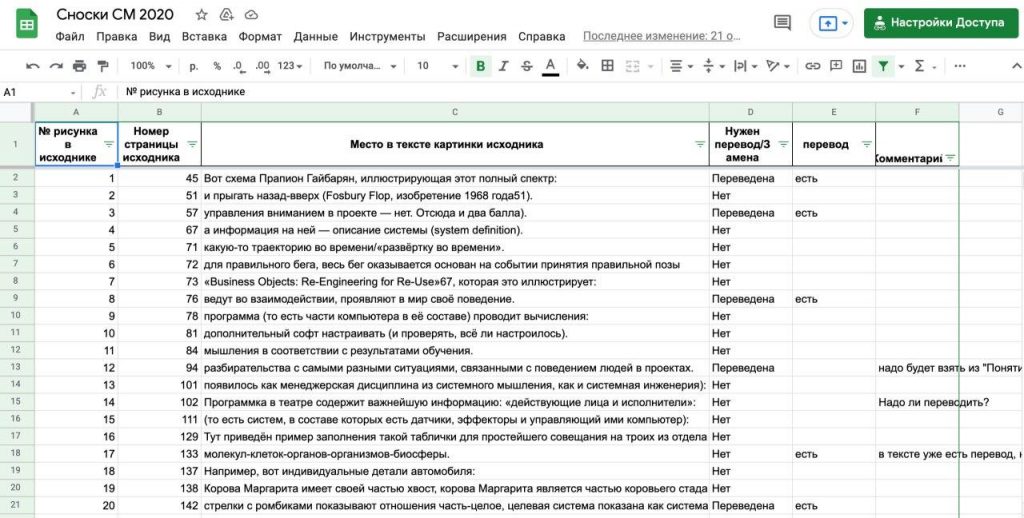Open number format 123 dropdown
Image resolution: width=1024 pixels, height=518 pixels.
click(290, 66)
